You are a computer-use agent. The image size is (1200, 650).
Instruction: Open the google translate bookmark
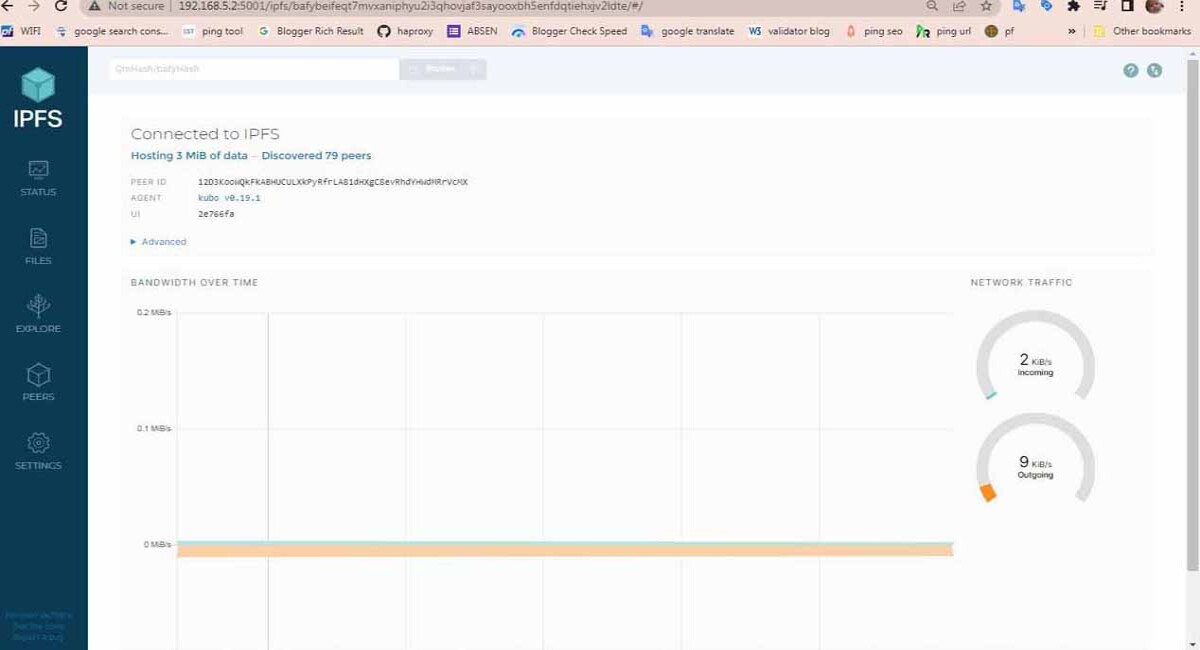[687, 31]
